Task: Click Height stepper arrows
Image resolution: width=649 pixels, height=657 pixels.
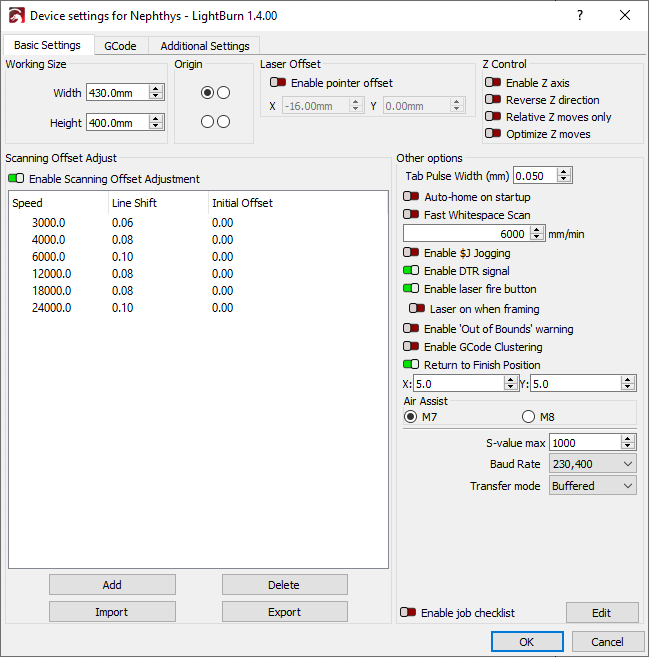Action: pos(156,122)
